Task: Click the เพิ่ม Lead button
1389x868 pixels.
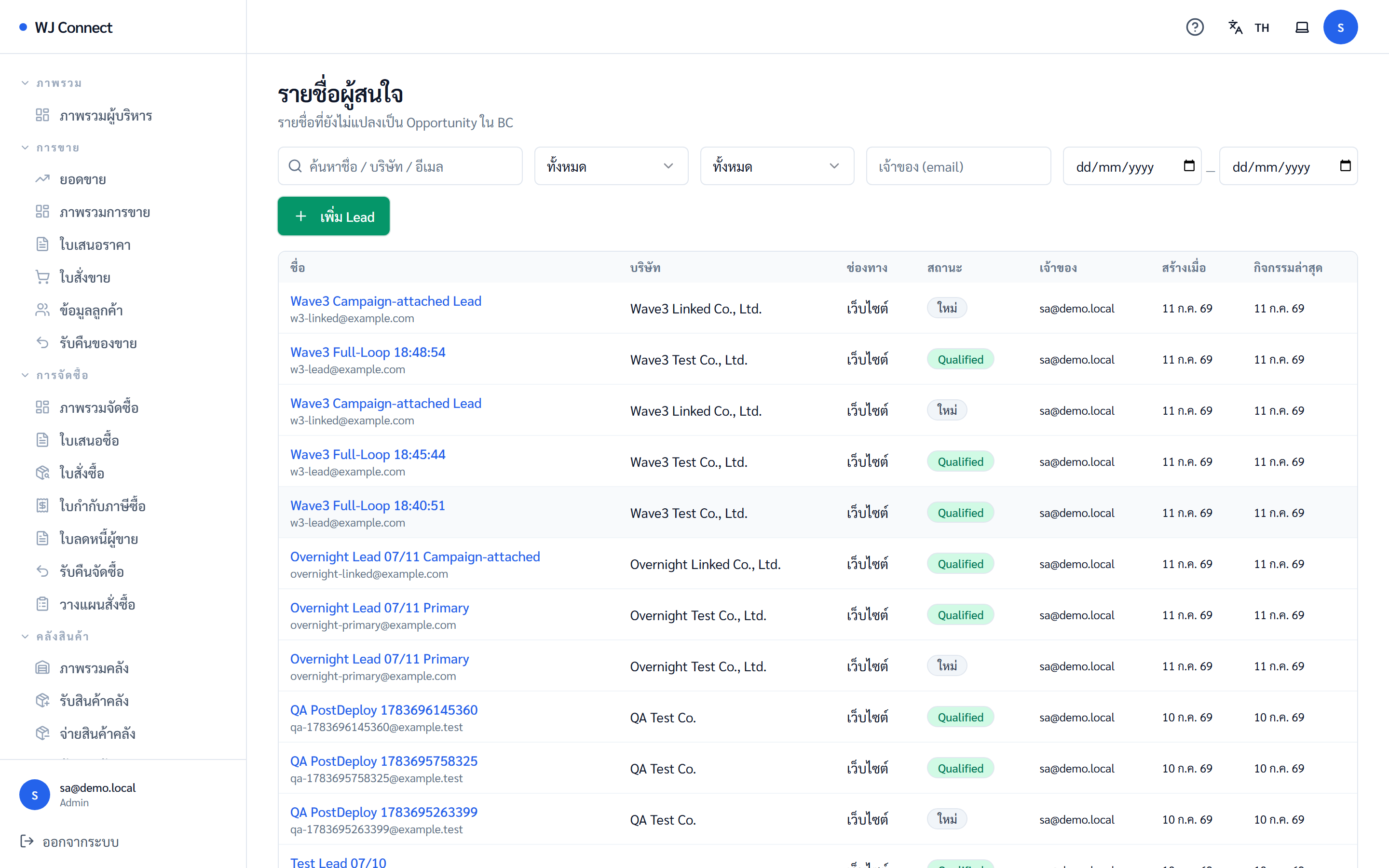Action: pos(333,217)
